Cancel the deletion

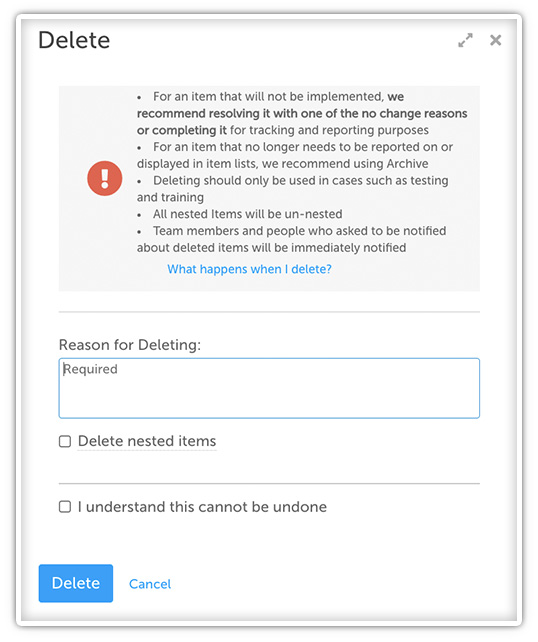150,584
